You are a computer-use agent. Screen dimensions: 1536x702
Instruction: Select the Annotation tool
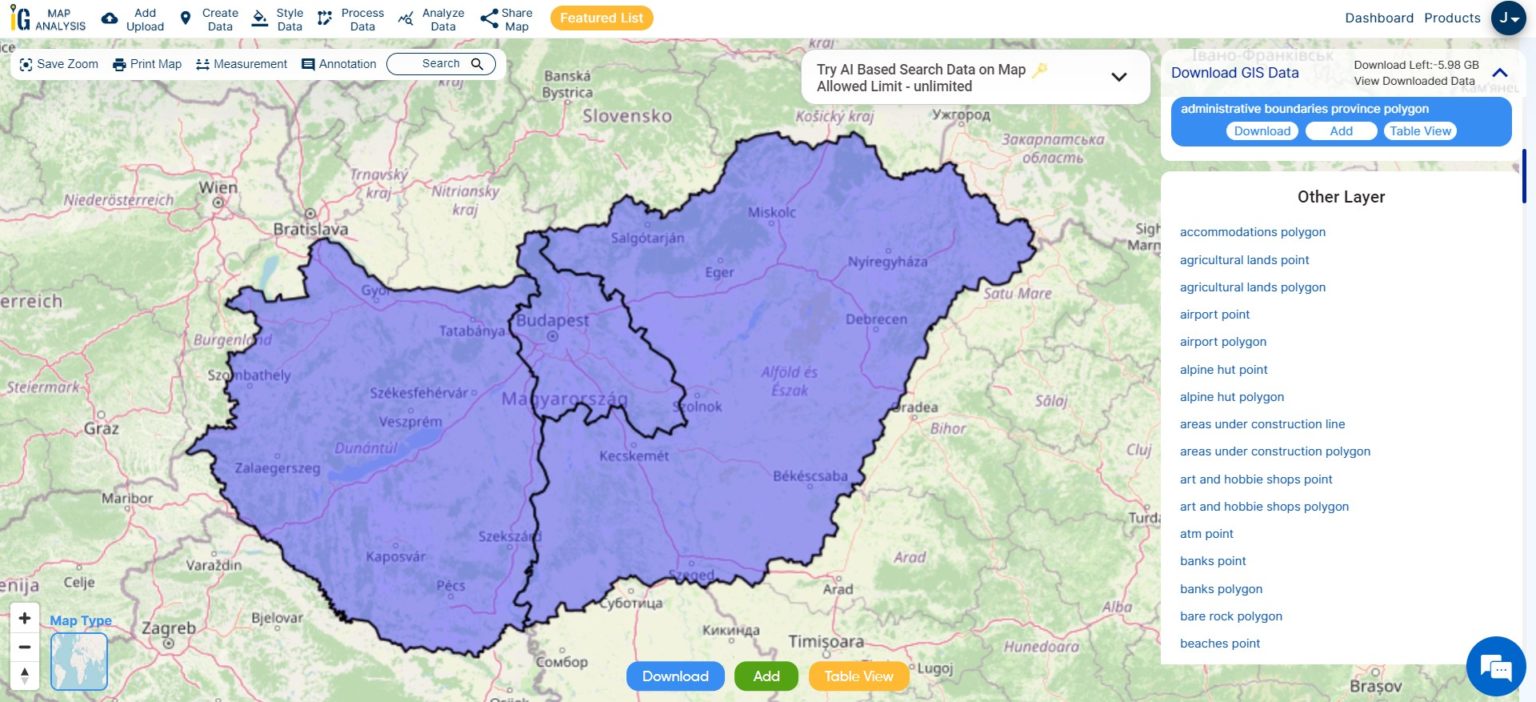(x=338, y=63)
